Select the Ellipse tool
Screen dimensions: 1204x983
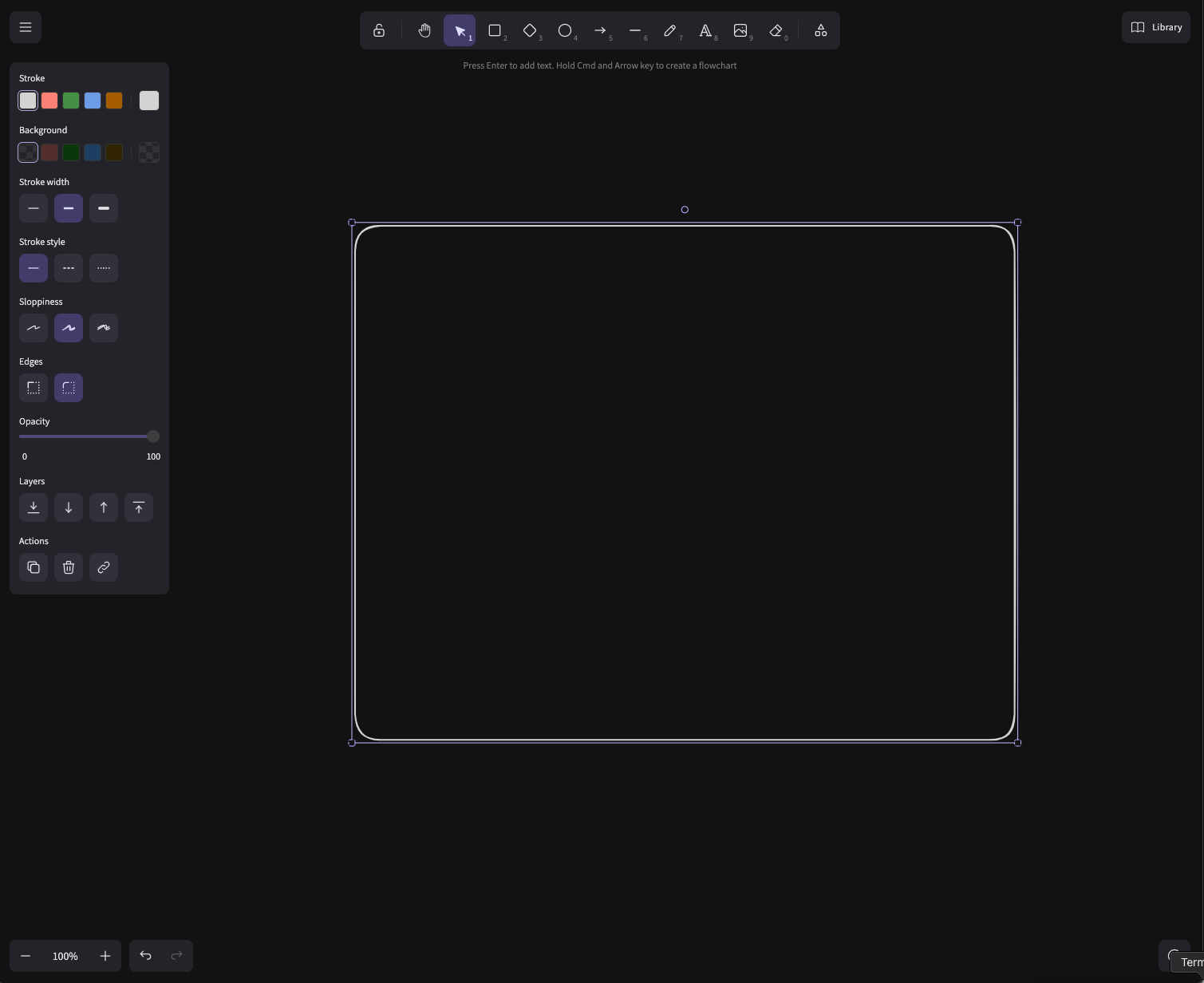click(565, 30)
